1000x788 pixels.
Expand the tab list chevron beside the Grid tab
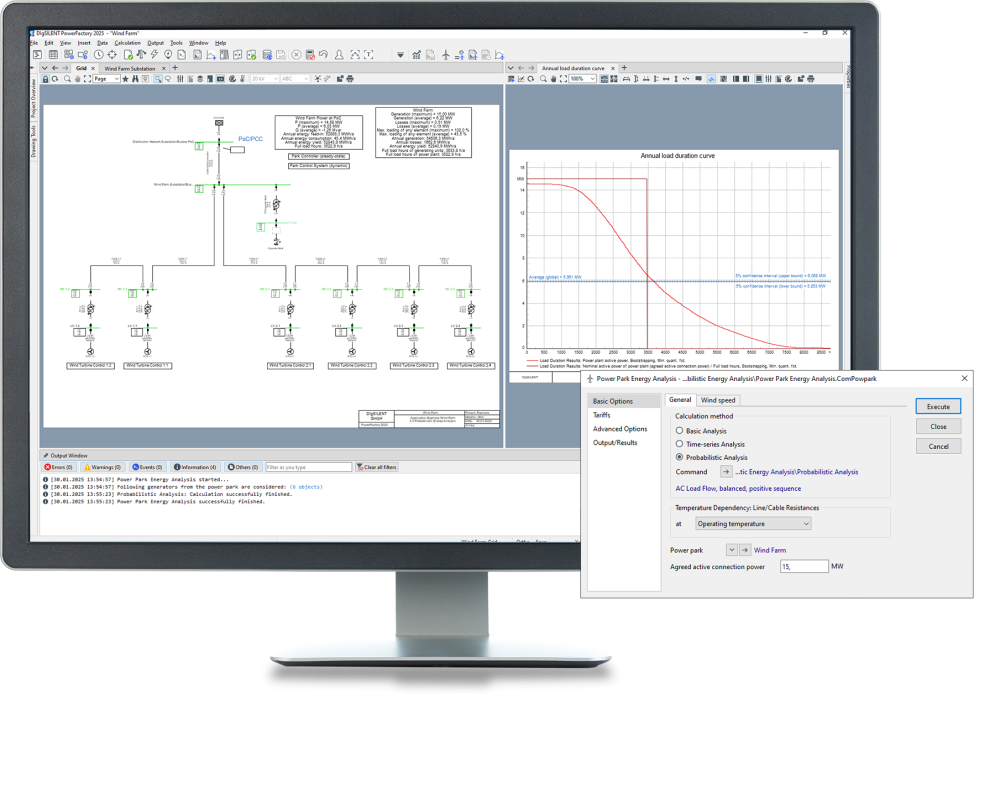click(x=44, y=68)
